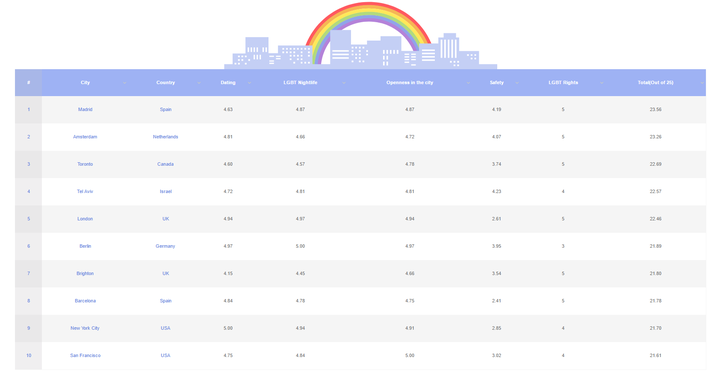
Task: Open the Netherlands country link
Action: click(x=165, y=137)
